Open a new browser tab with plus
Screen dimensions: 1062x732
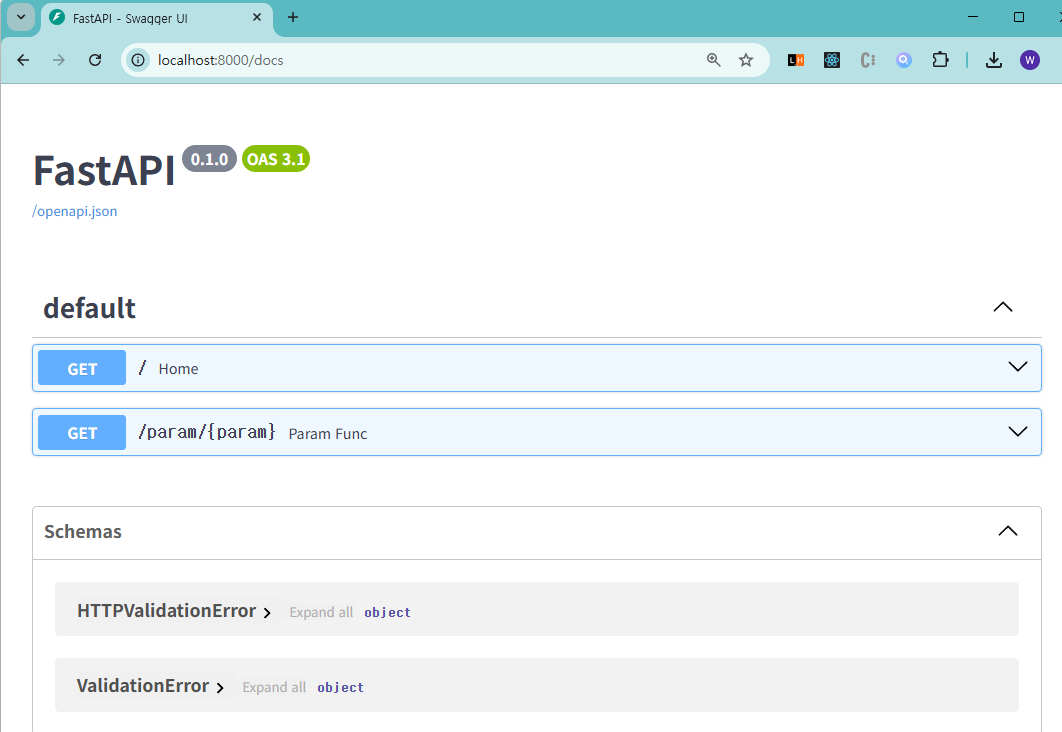coord(293,18)
